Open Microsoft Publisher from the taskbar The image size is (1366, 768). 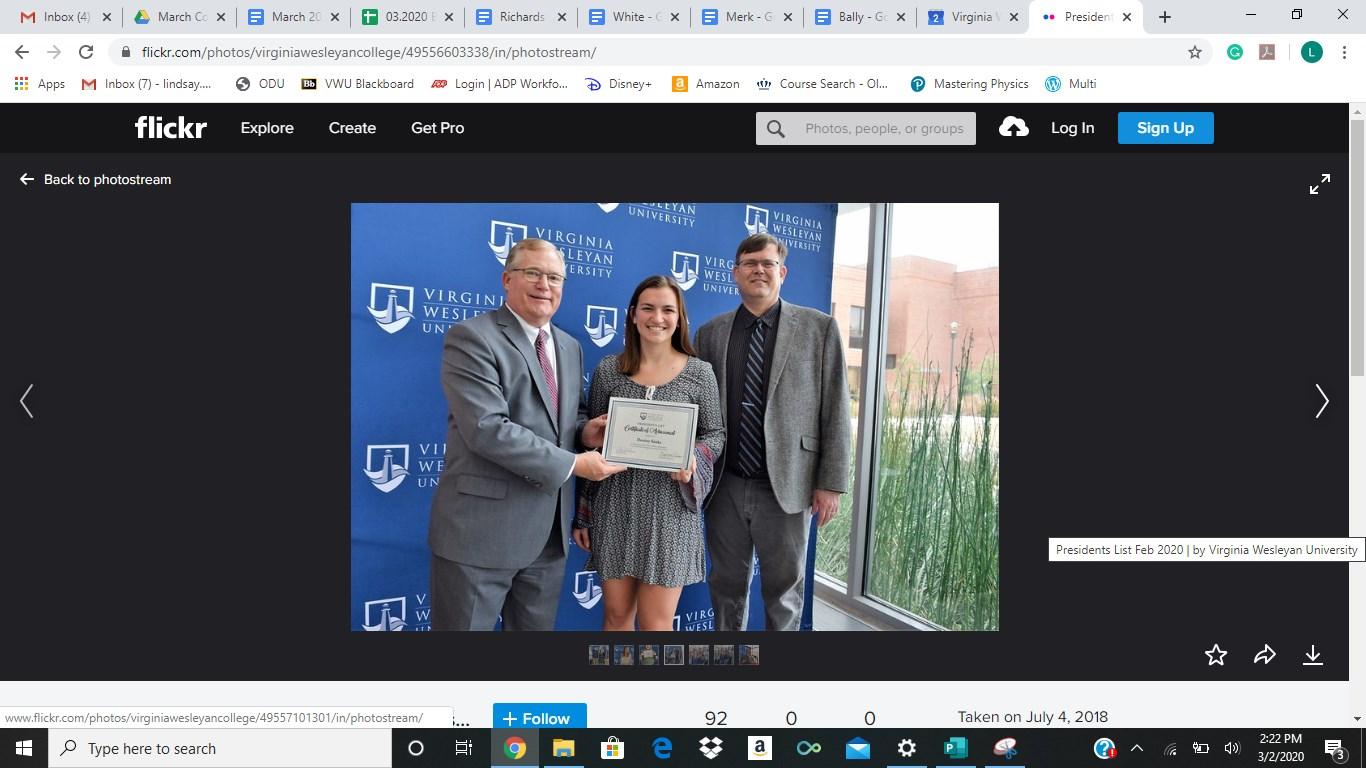(956, 748)
